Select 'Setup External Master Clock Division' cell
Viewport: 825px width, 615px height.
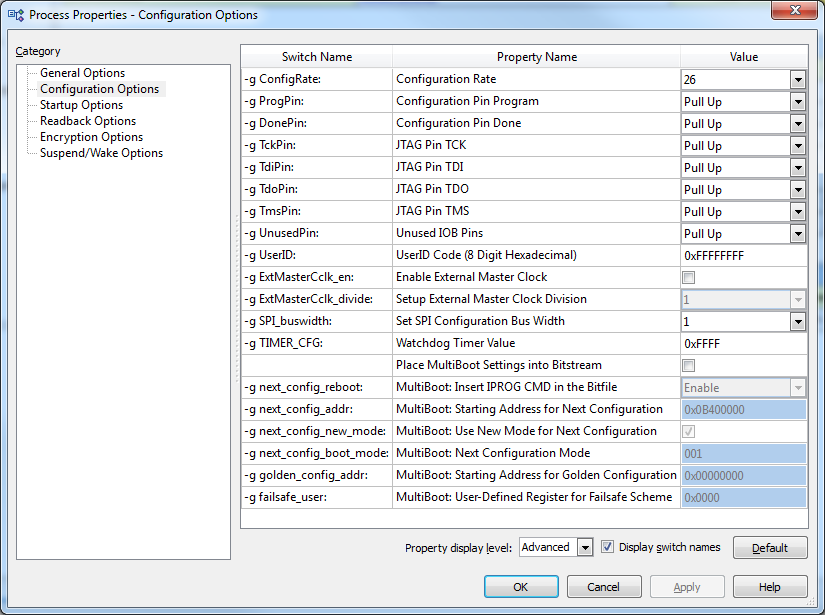[537, 299]
